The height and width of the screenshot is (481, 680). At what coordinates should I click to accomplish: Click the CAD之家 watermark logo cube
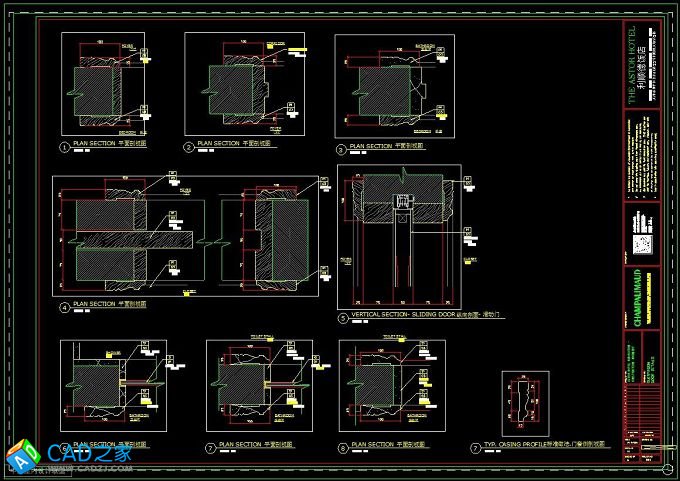point(23,455)
